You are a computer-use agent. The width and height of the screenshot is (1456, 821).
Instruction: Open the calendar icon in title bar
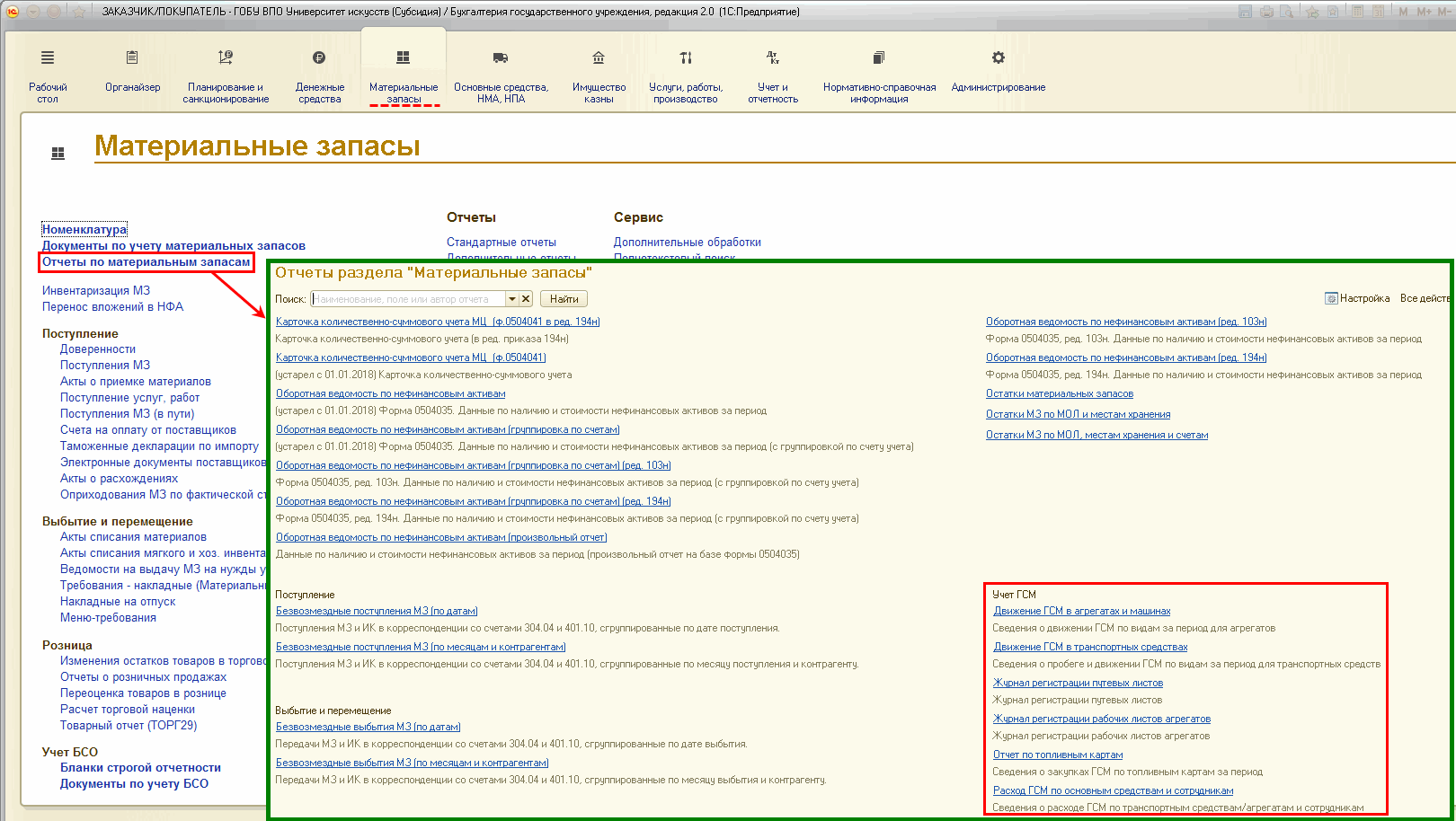pyautogui.click(x=1377, y=12)
